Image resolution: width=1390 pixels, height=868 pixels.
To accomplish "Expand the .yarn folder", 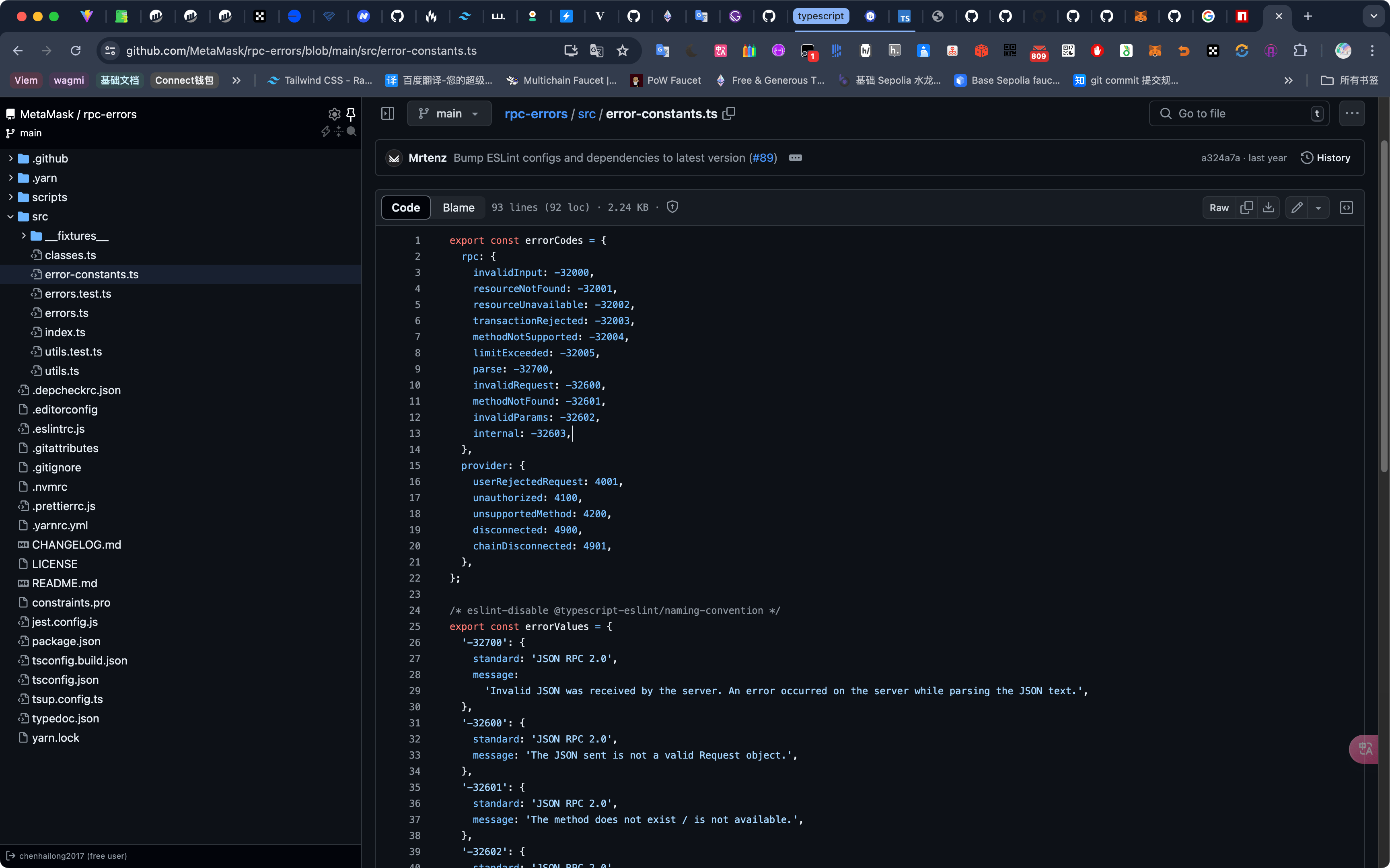I will (10, 177).
